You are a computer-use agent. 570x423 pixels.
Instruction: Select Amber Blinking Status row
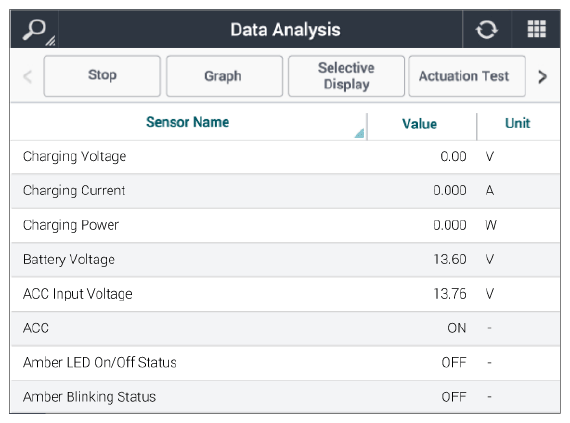point(285,397)
